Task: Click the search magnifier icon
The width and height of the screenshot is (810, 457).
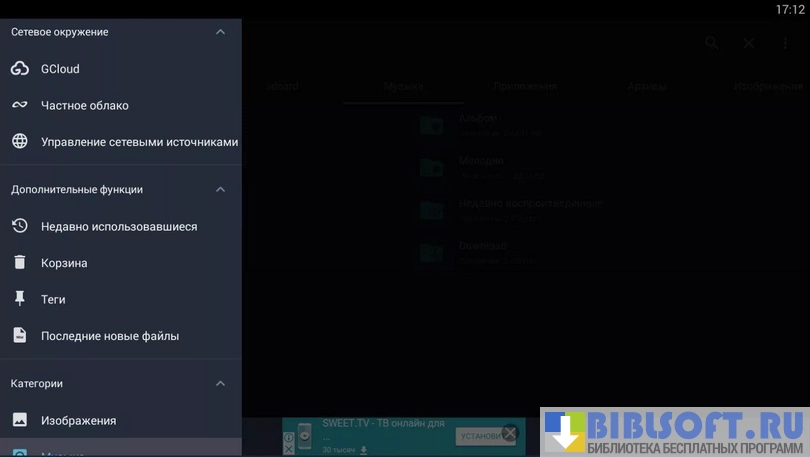Action: coord(711,43)
